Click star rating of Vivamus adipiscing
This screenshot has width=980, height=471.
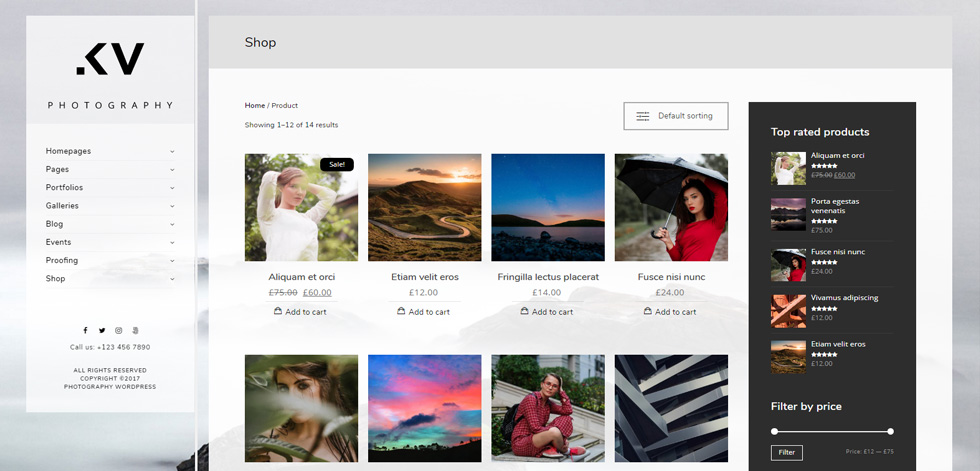824,309
